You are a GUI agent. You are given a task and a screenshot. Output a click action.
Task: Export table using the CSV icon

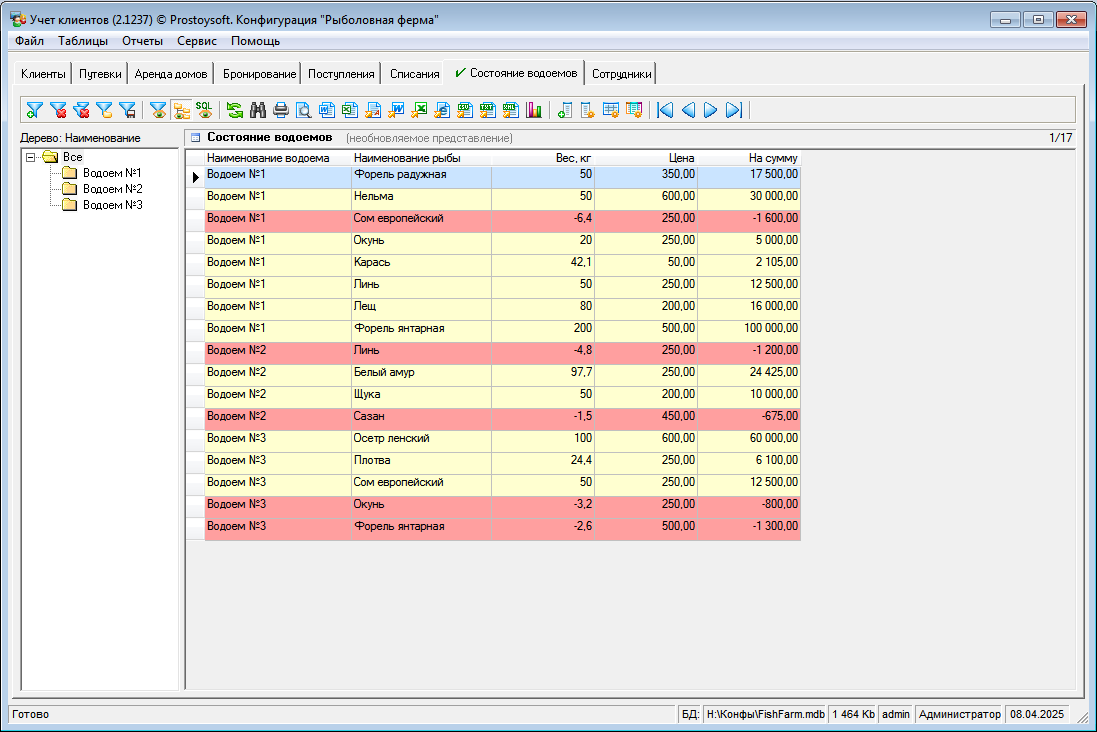[x=465, y=110]
